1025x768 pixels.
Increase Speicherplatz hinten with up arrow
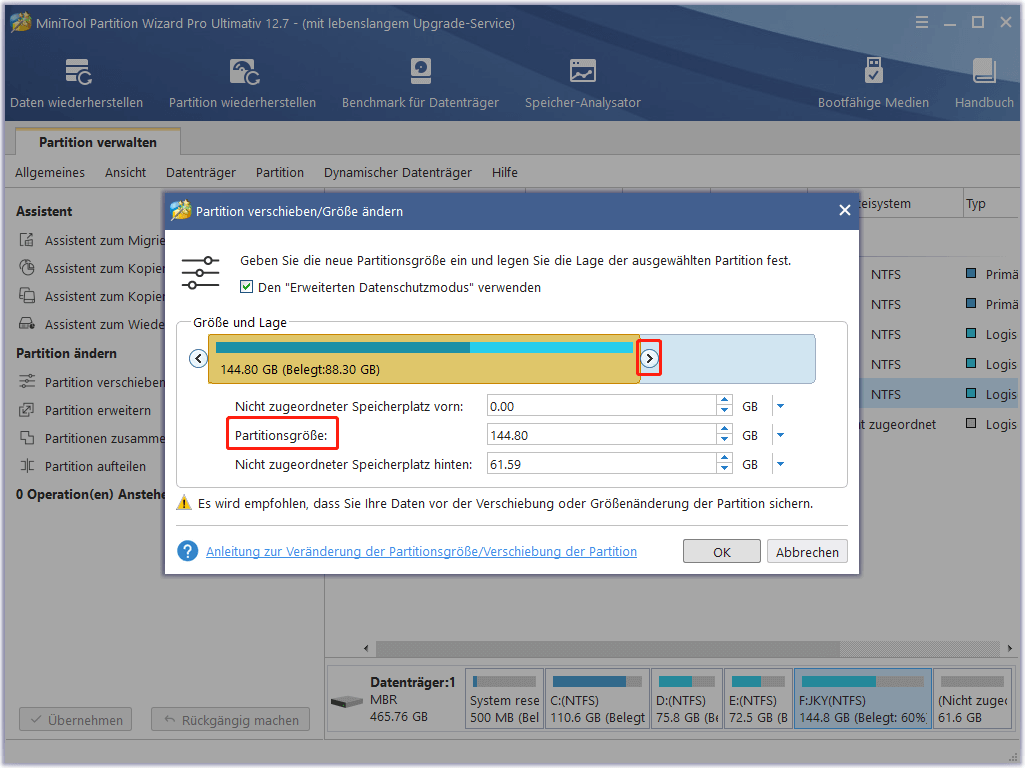[724, 458]
